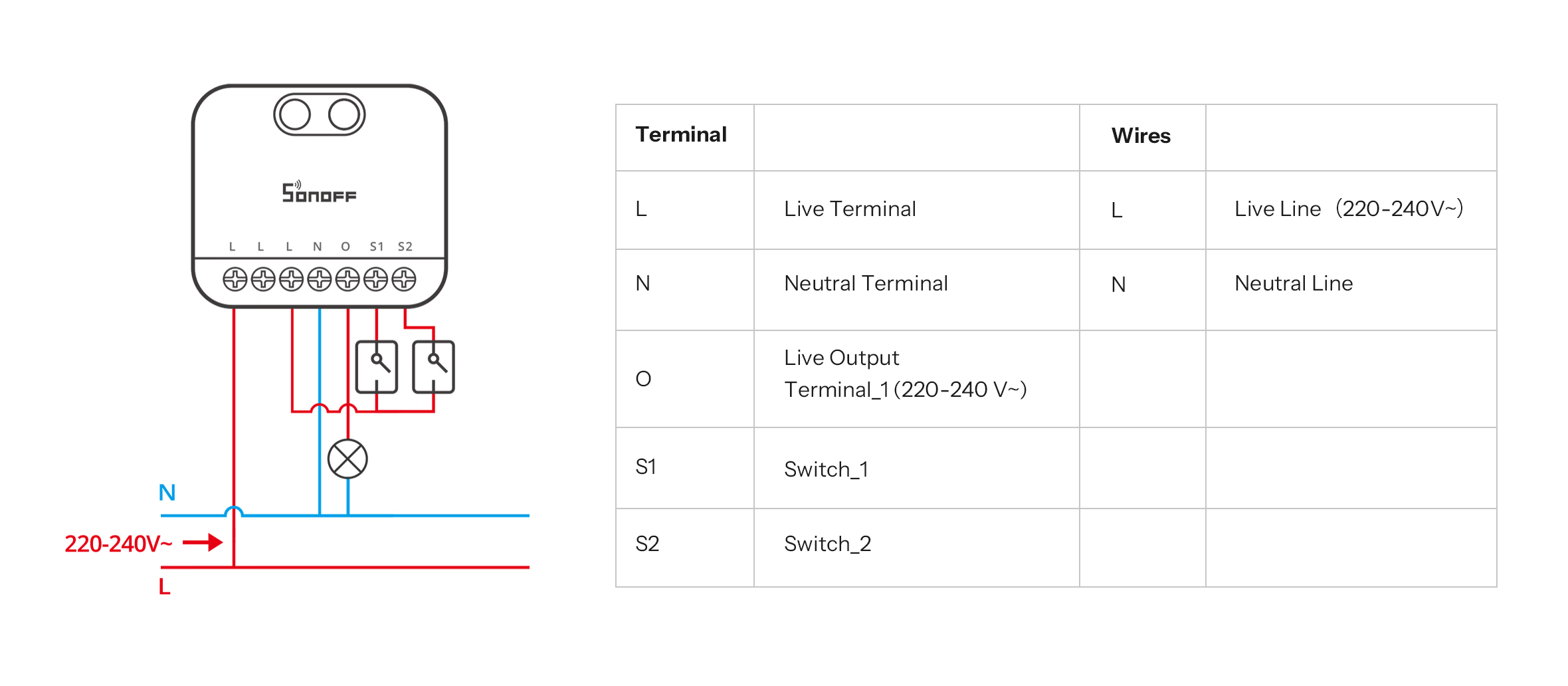
Task: Toggle the left wall switch symbol
Action: tap(377, 367)
